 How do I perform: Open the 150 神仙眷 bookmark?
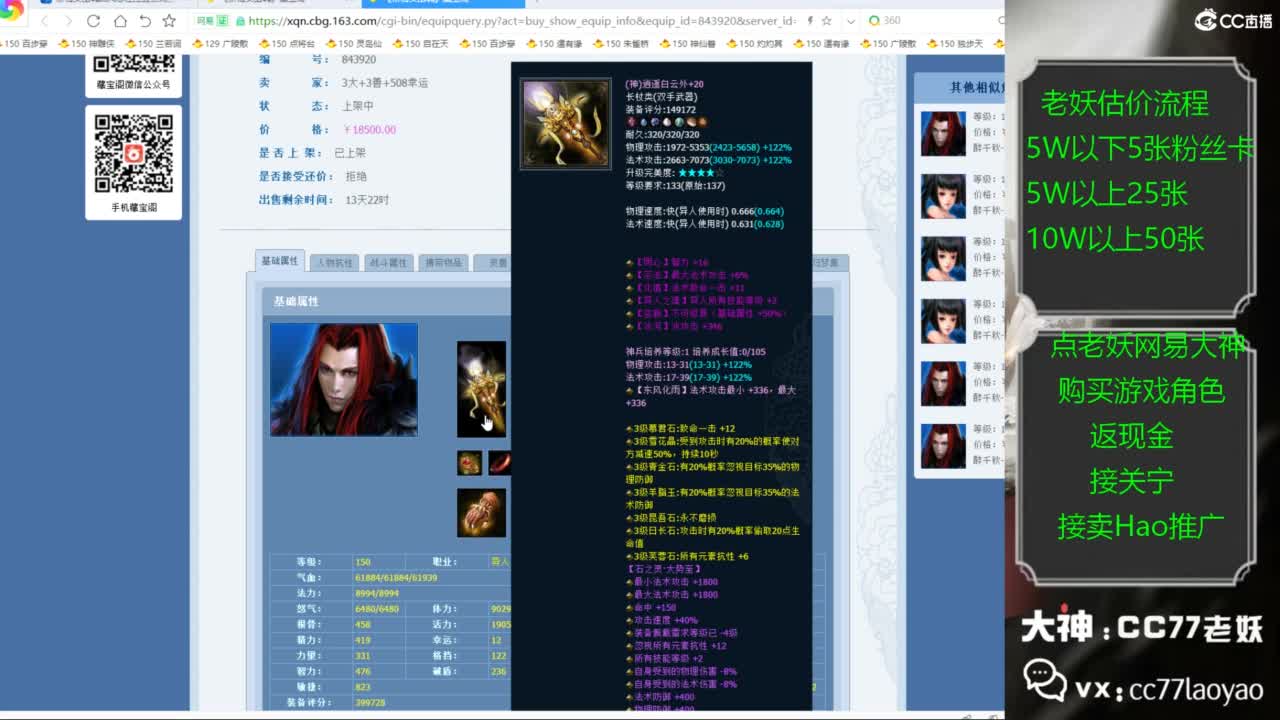(x=688, y=44)
